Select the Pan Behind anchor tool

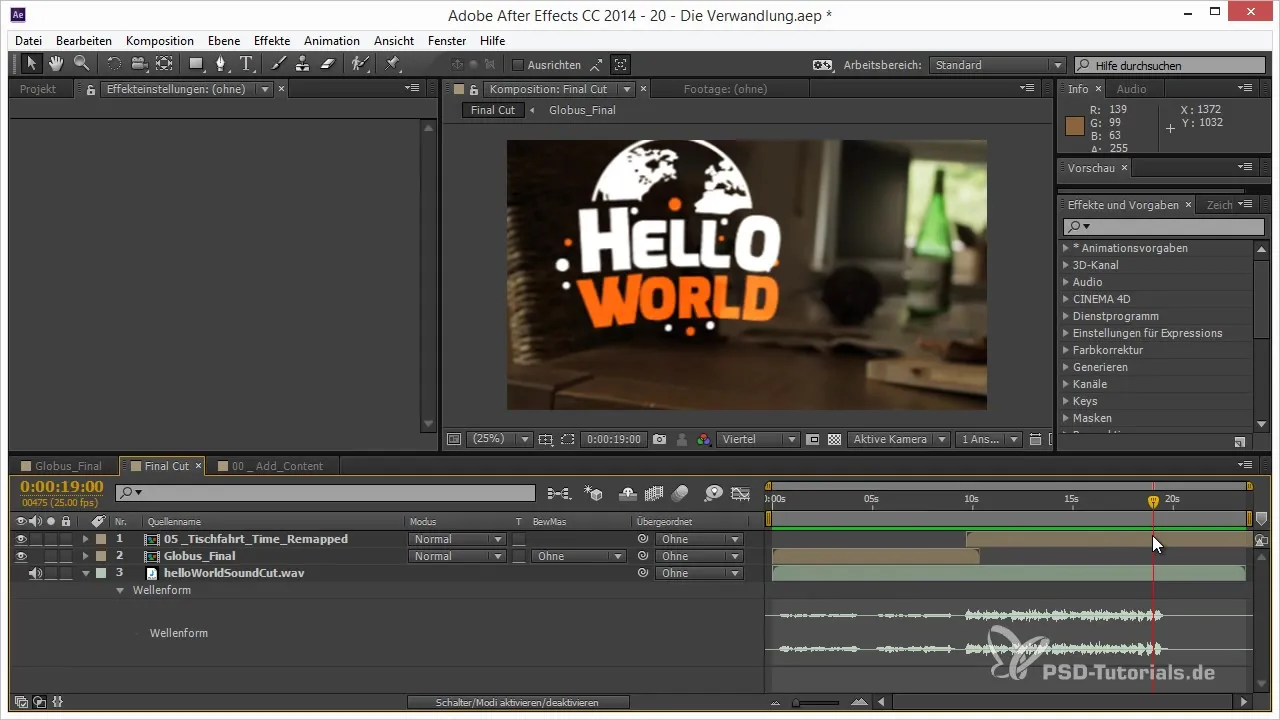click(164, 64)
